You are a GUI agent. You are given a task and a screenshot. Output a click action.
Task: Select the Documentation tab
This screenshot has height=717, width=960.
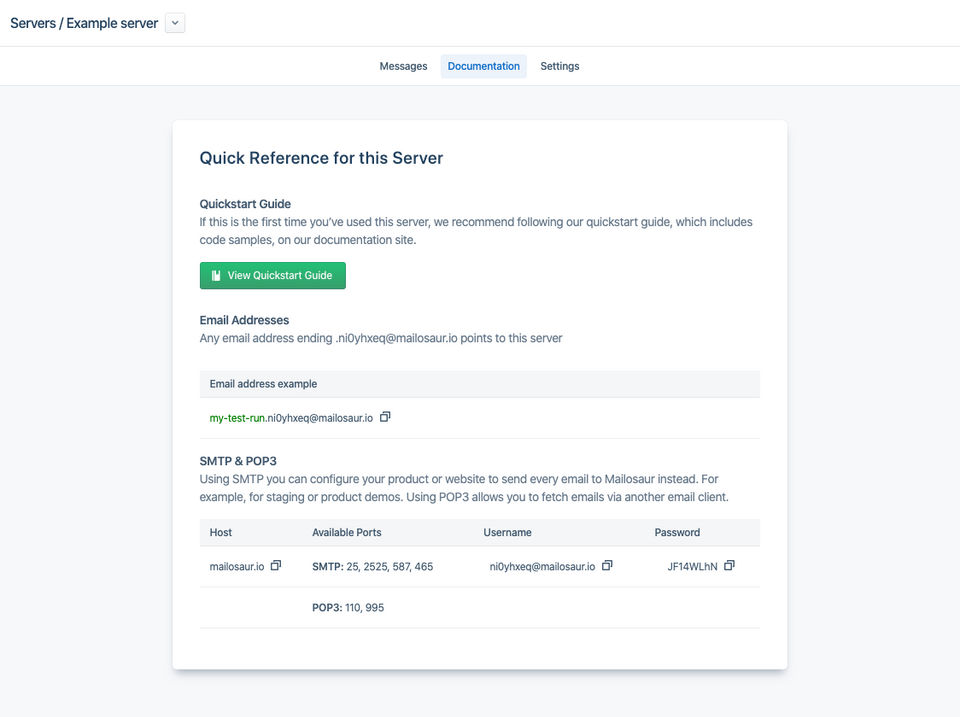[484, 66]
